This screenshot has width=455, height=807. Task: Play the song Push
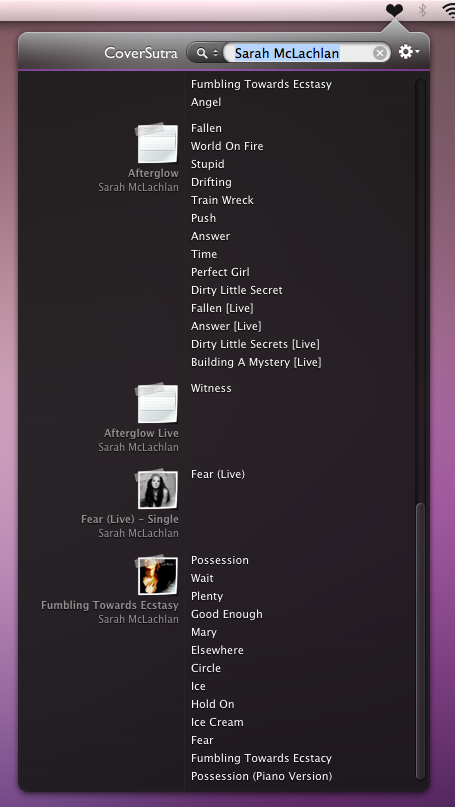tap(203, 218)
